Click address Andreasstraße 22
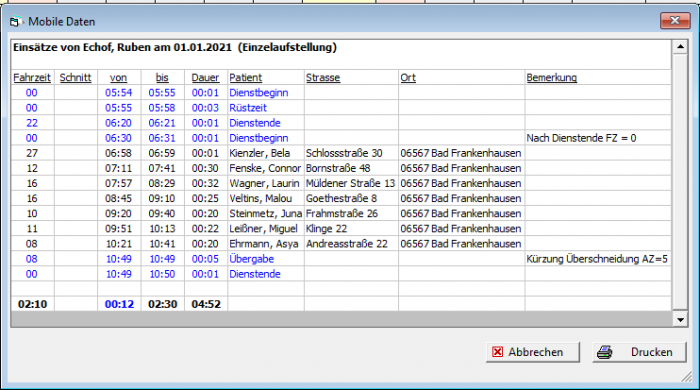This screenshot has height=390, width=700. click(x=347, y=244)
